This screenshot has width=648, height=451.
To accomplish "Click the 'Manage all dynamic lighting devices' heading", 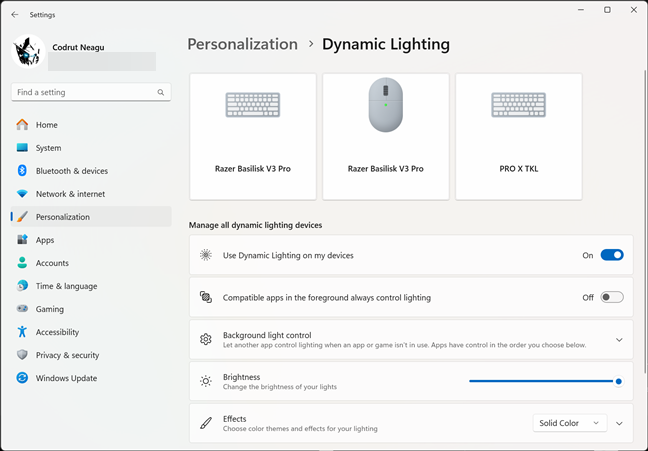I will 255,225.
